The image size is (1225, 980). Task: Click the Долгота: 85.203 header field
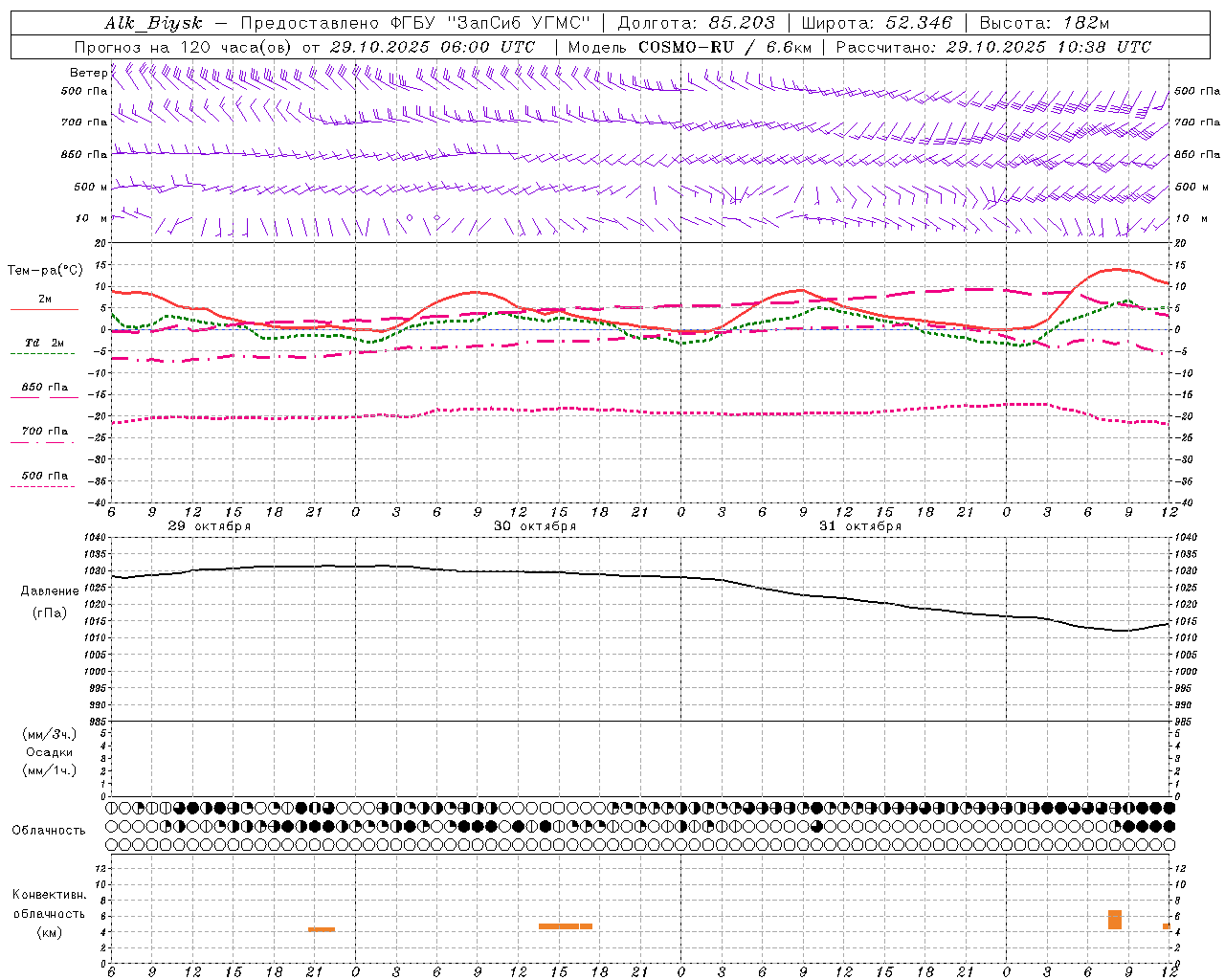click(697, 23)
